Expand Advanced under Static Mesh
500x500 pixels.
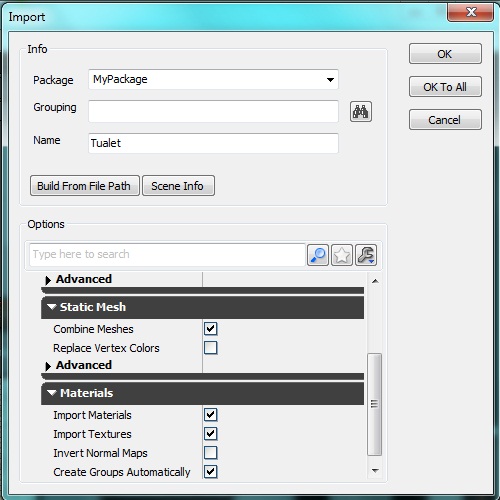click(x=48, y=366)
